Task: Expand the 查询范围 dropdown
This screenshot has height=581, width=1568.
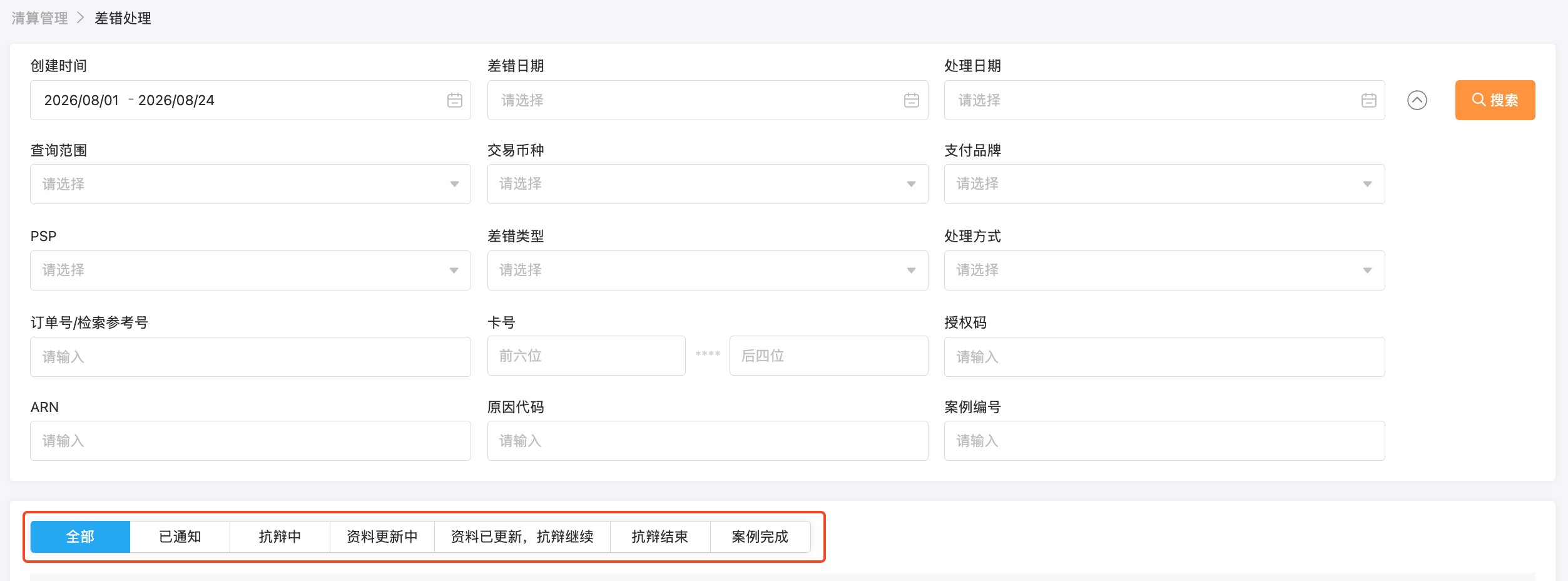Action: (250, 184)
